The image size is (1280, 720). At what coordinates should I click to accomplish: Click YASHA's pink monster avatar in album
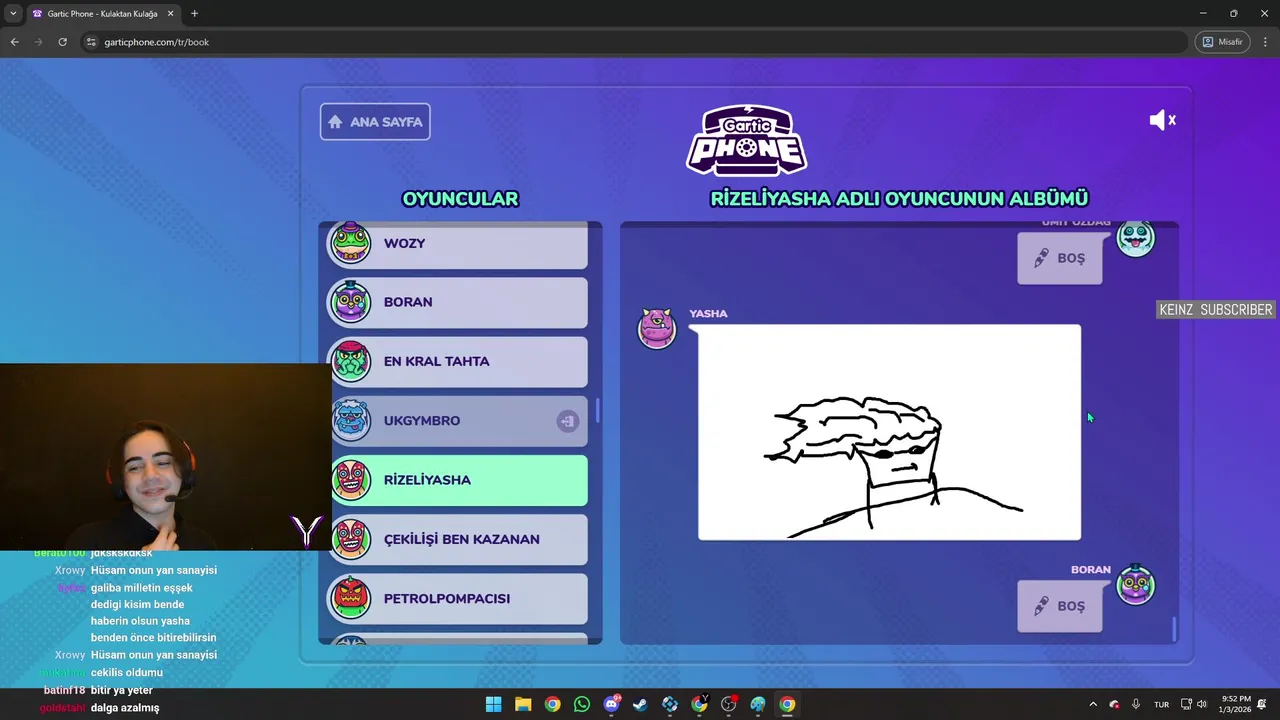point(657,328)
